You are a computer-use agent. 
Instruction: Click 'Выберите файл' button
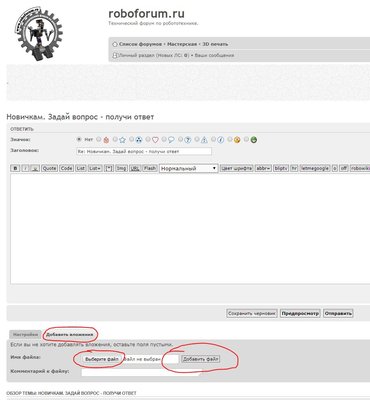102,359
